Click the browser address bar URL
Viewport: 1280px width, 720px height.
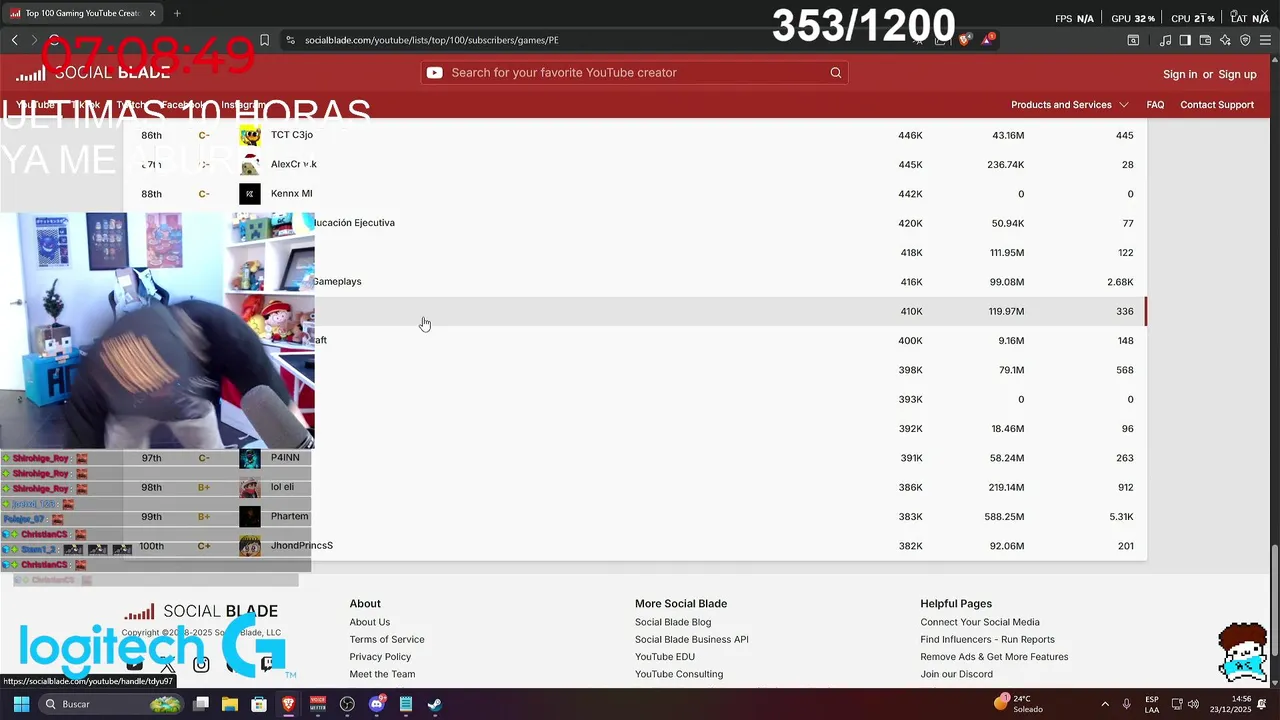[432, 40]
